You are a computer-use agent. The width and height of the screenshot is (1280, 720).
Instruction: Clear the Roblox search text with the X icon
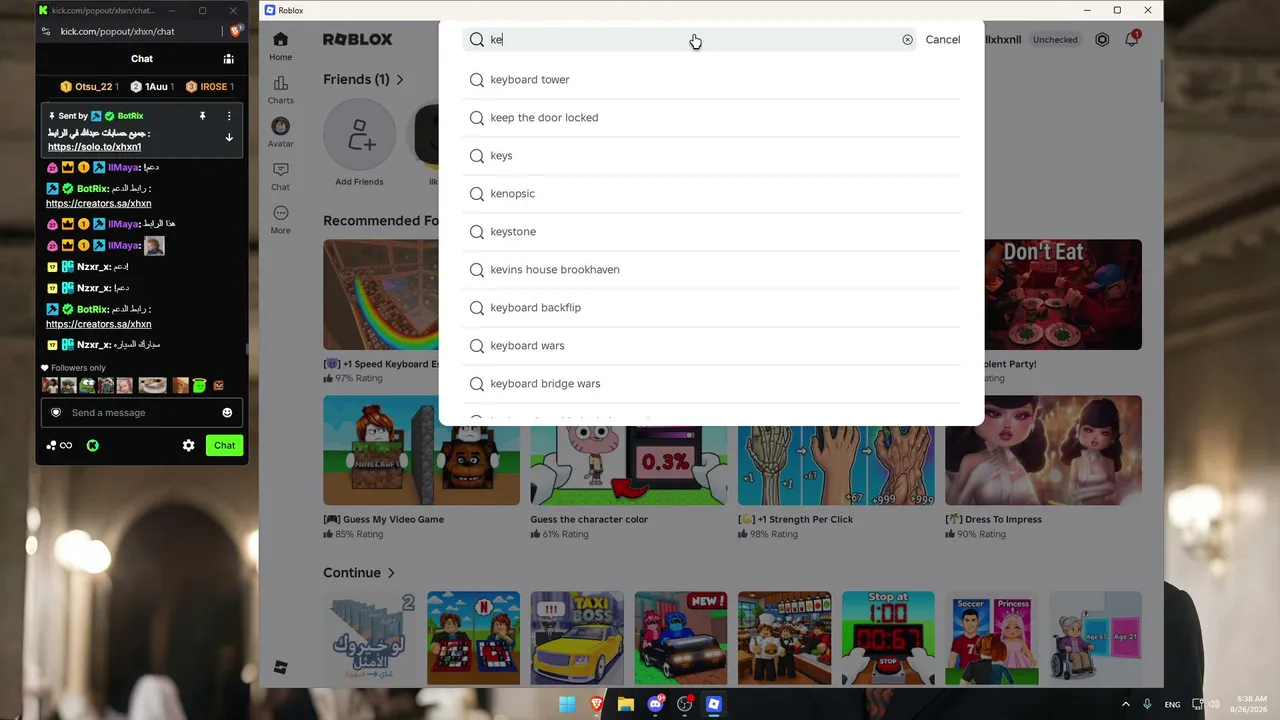tap(907, 40)
